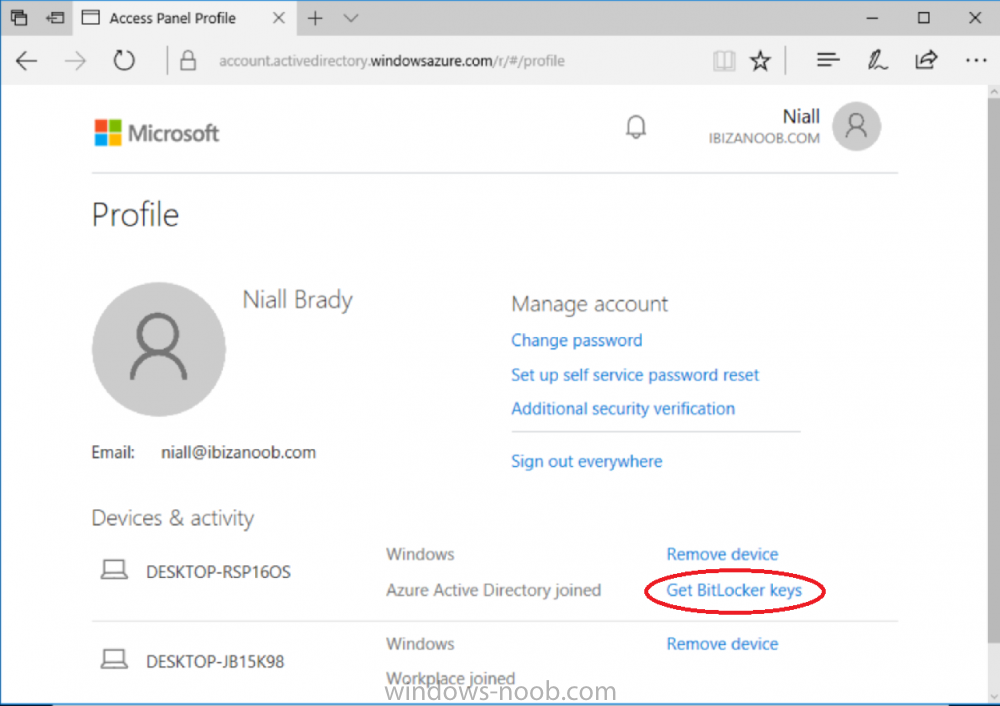Click the DESKTOP-JB15K98 laptop icon
Viewport: 1000px width, 706px height.
114,659
